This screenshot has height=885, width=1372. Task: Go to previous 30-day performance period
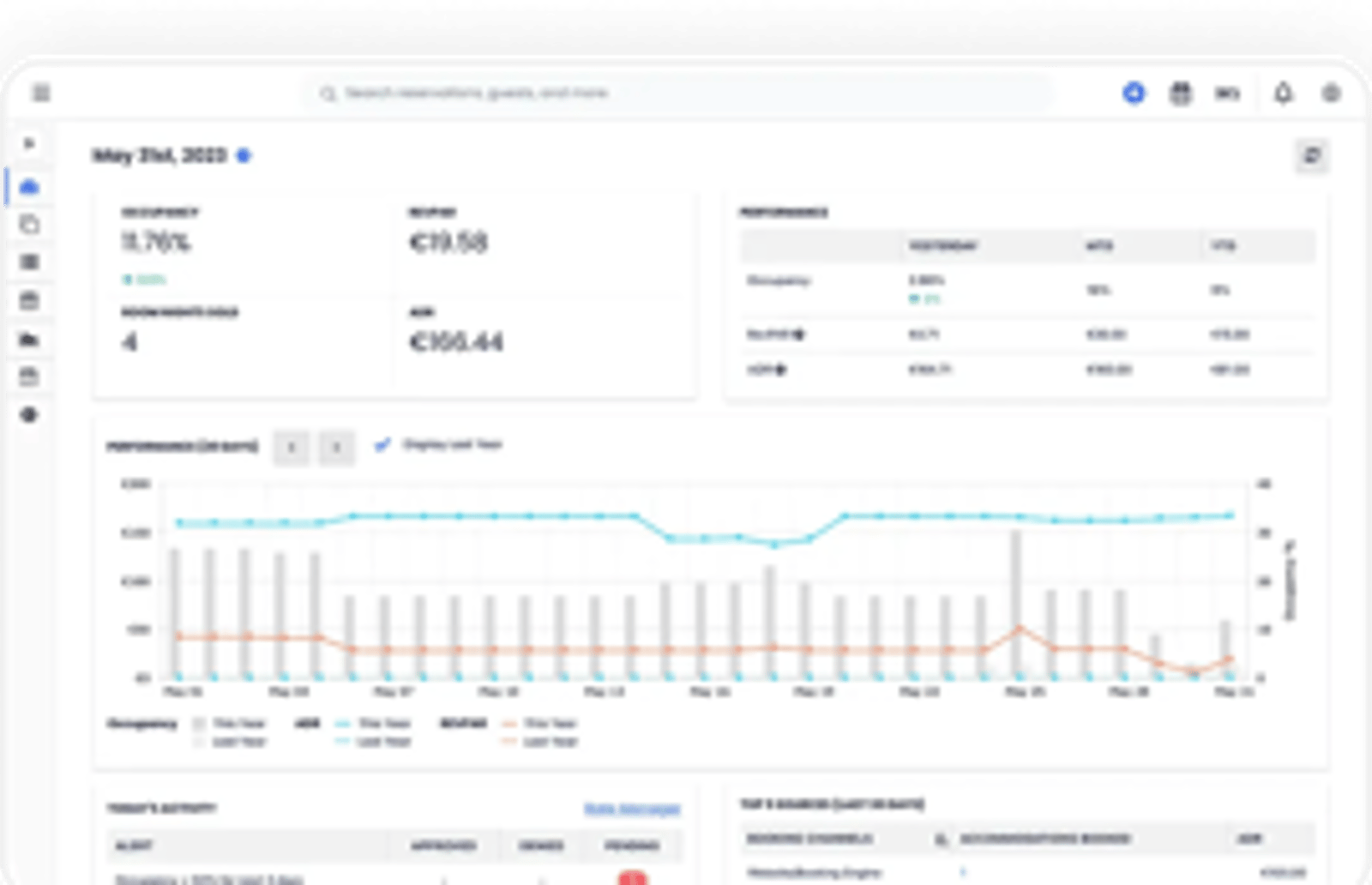pyautogui.click(x=292, y=447)
